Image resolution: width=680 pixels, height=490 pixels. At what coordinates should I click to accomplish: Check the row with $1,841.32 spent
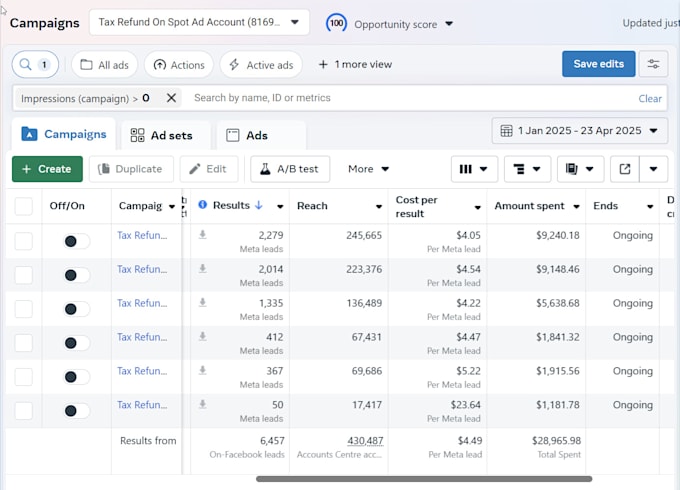click(x=23, y=343)
